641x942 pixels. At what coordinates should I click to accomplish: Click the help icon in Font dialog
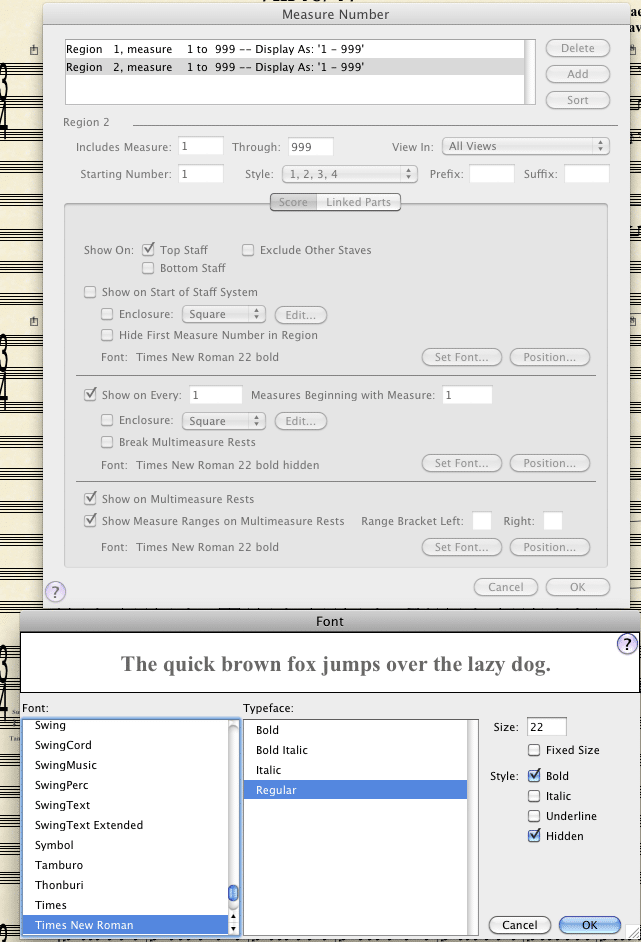click(x=627, y=644)
